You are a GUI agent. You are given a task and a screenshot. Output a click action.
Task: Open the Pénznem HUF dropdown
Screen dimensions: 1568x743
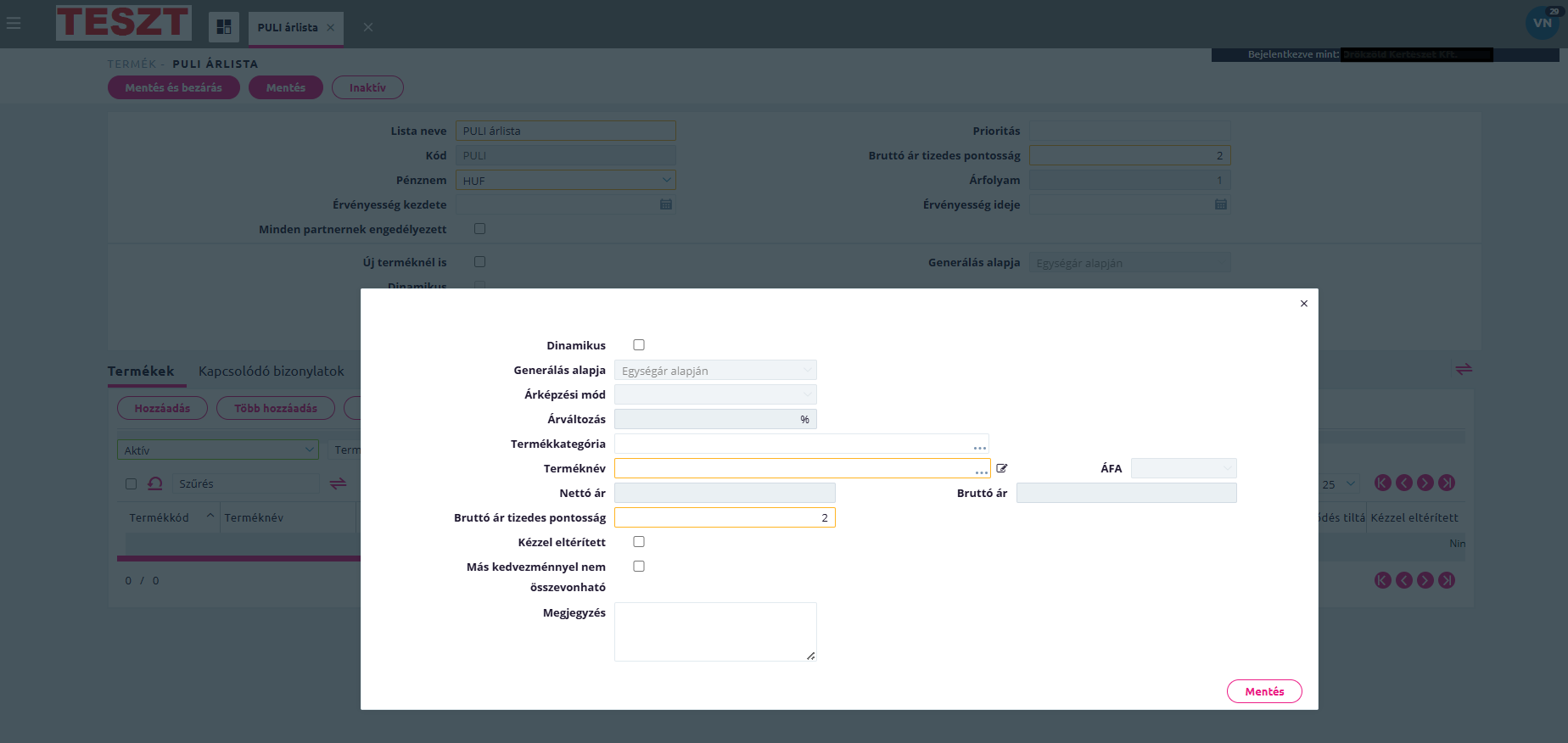(566, 180)
